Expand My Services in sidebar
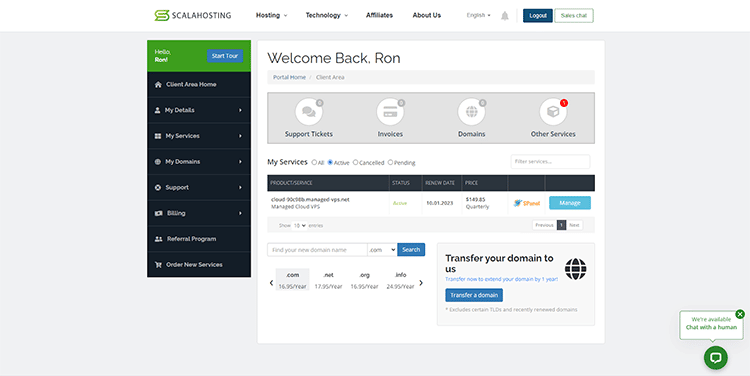This screenshot has width=750, height=376. tap(199, 136)
